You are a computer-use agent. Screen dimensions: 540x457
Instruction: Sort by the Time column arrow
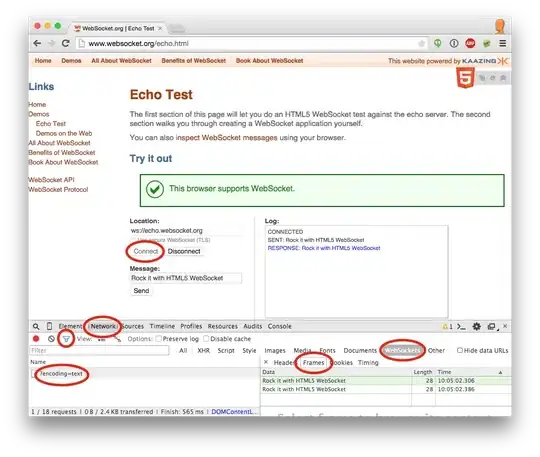tap(500, 372)
